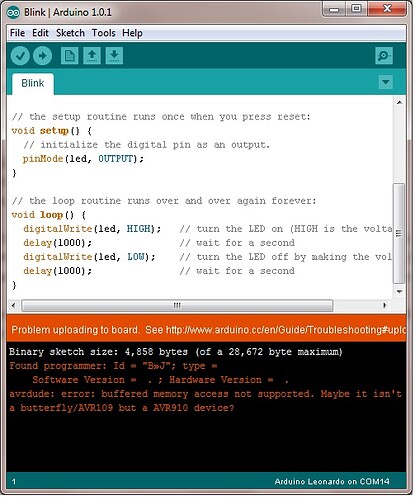Image resolution: width=415 pixels, height=500 pixels.
Task: Select the Blink sketch tab
Action: 33,83
